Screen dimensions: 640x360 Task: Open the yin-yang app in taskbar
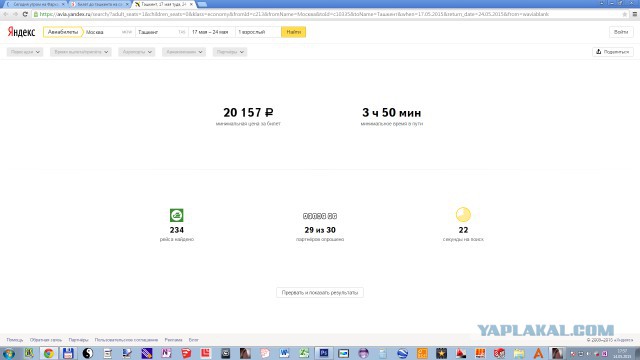[88, 353]
